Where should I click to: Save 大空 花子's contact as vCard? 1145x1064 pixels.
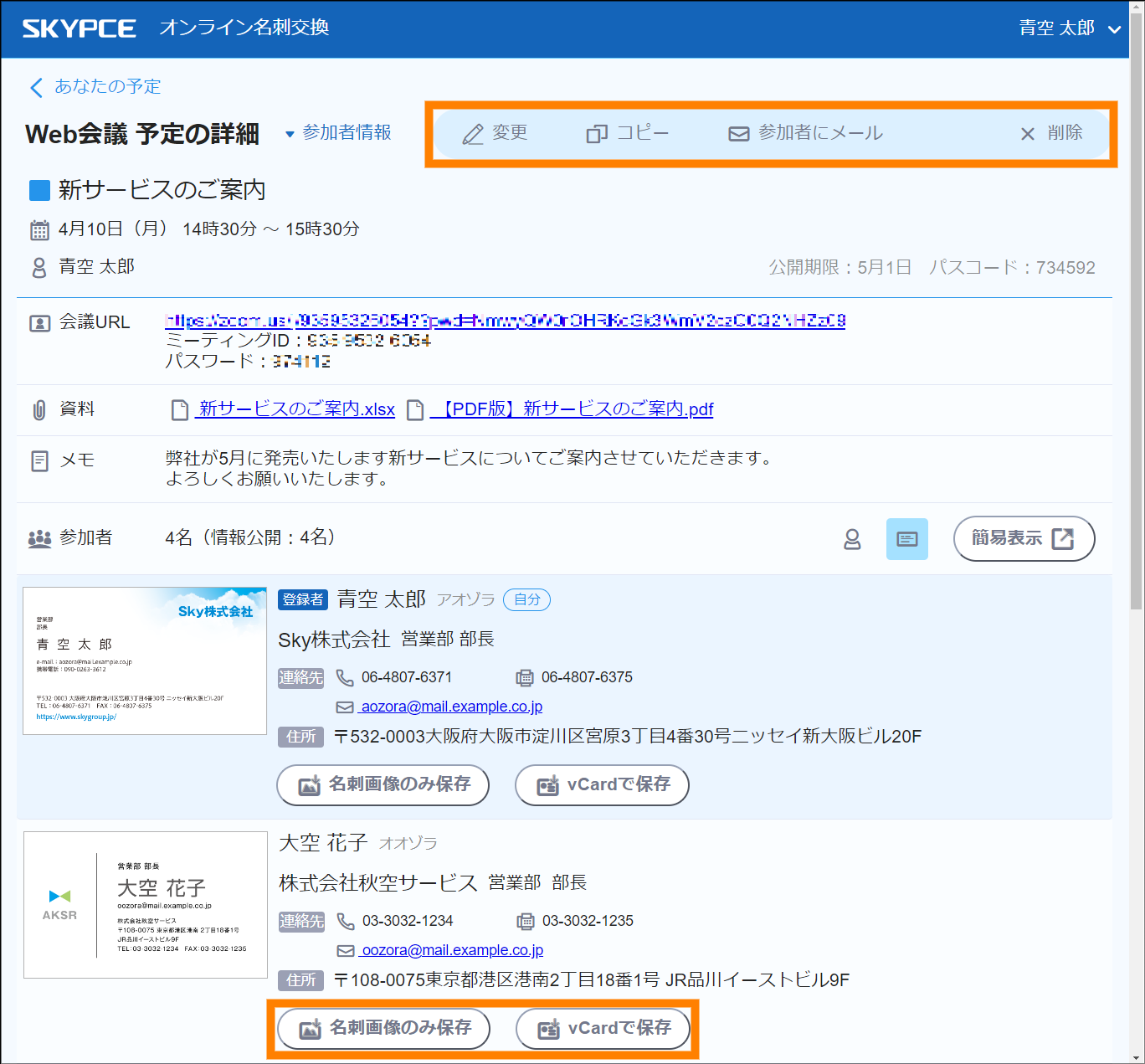[603, 1029]
